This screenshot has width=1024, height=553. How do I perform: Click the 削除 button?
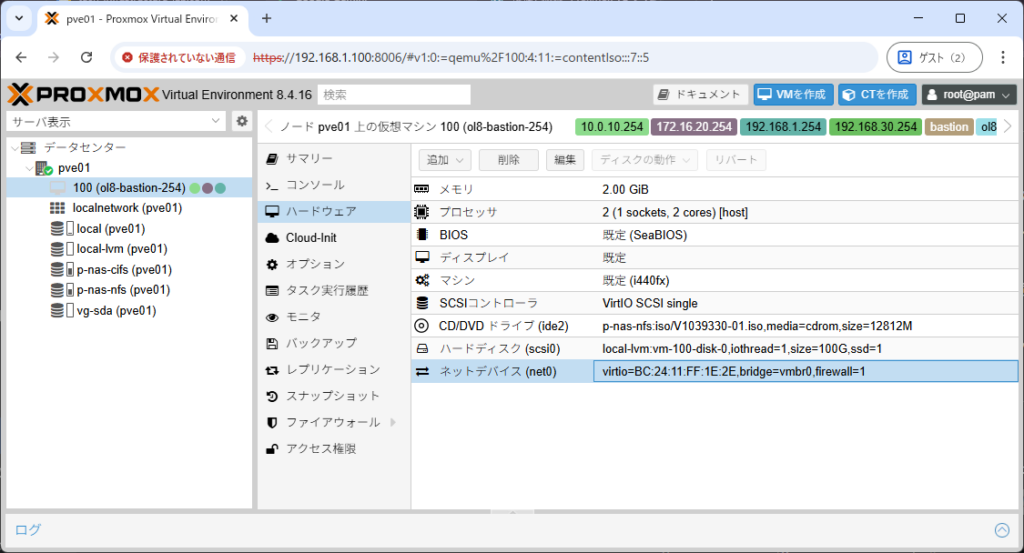tap(508, 160)
